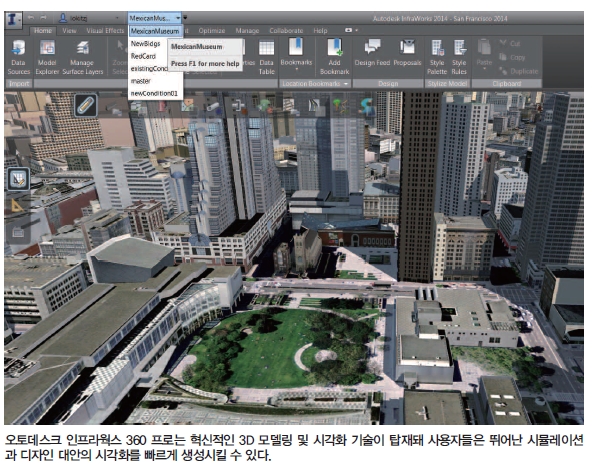Image resolution: width=595 pixels, height=472 pixels.
Task: Click the yellow triangle measure tool
Action: pyautogui.click(x=17, y=205)
